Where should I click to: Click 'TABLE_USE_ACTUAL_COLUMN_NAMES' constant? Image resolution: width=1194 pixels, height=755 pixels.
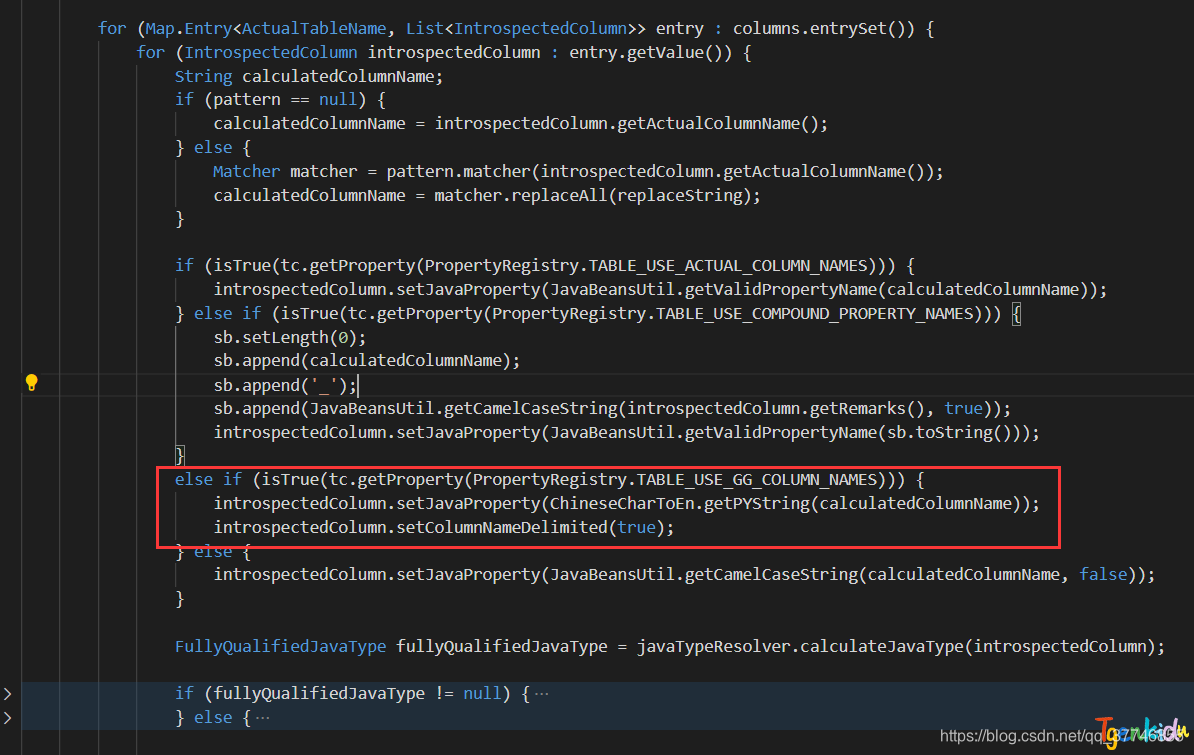point(728,266)
